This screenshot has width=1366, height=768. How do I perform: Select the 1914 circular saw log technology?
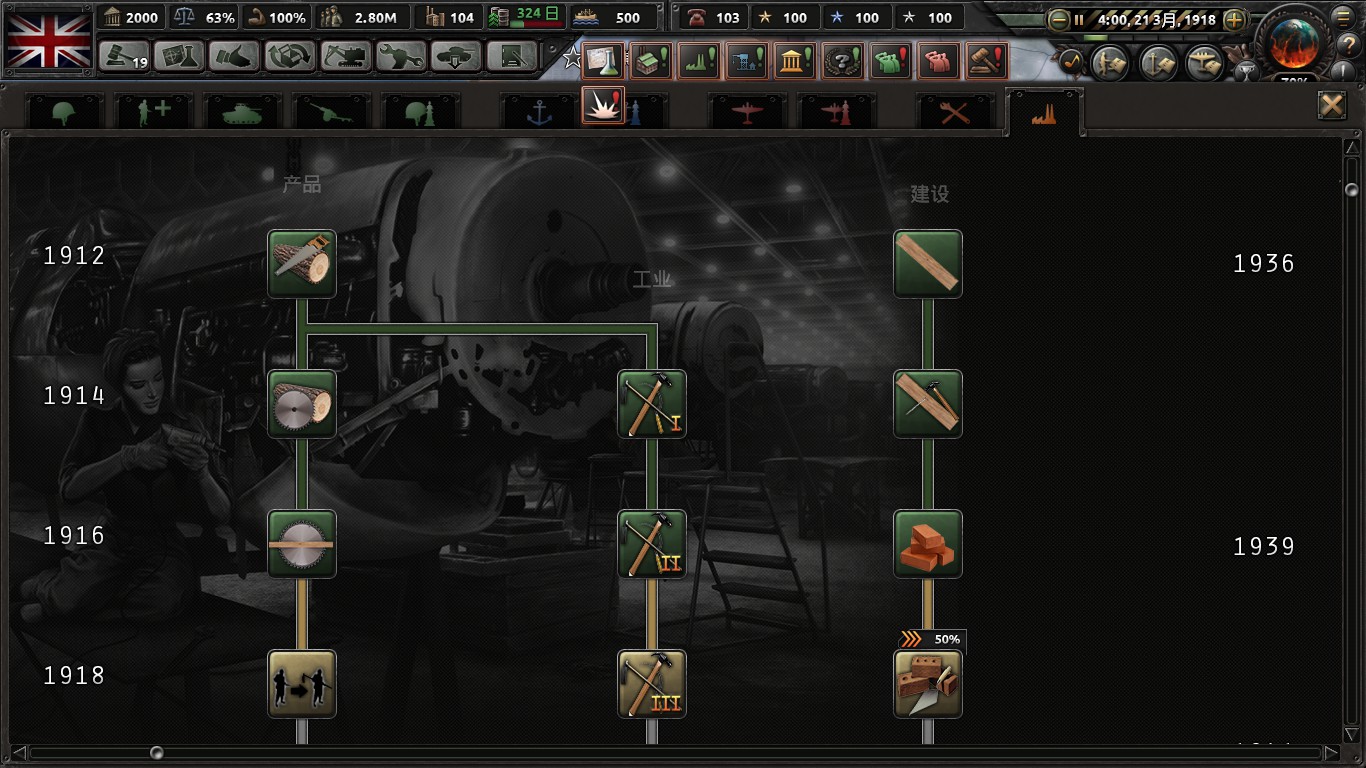point(302,404)
